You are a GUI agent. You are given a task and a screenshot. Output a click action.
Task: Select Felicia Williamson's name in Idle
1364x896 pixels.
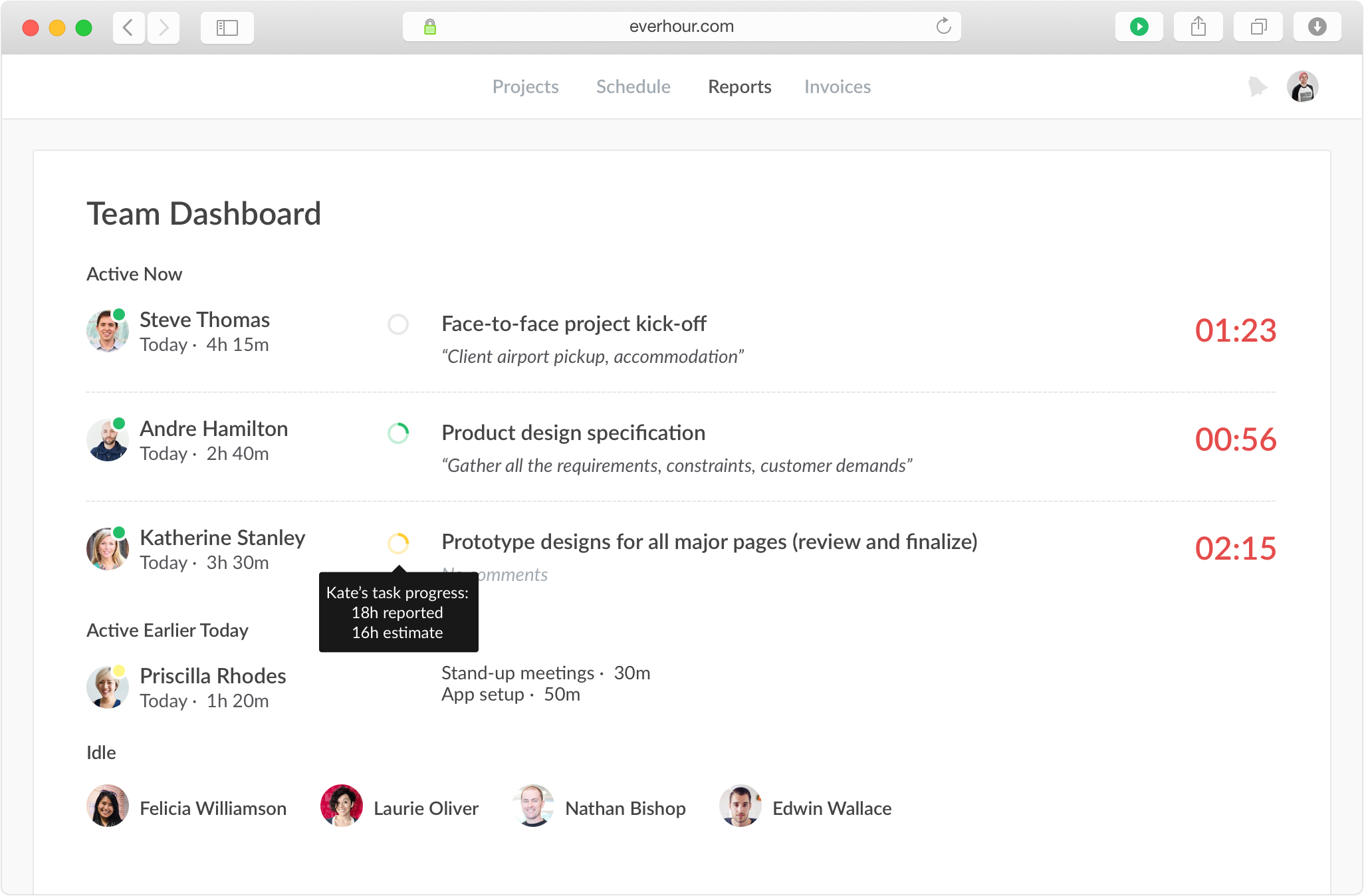click(x=213, y=808)
